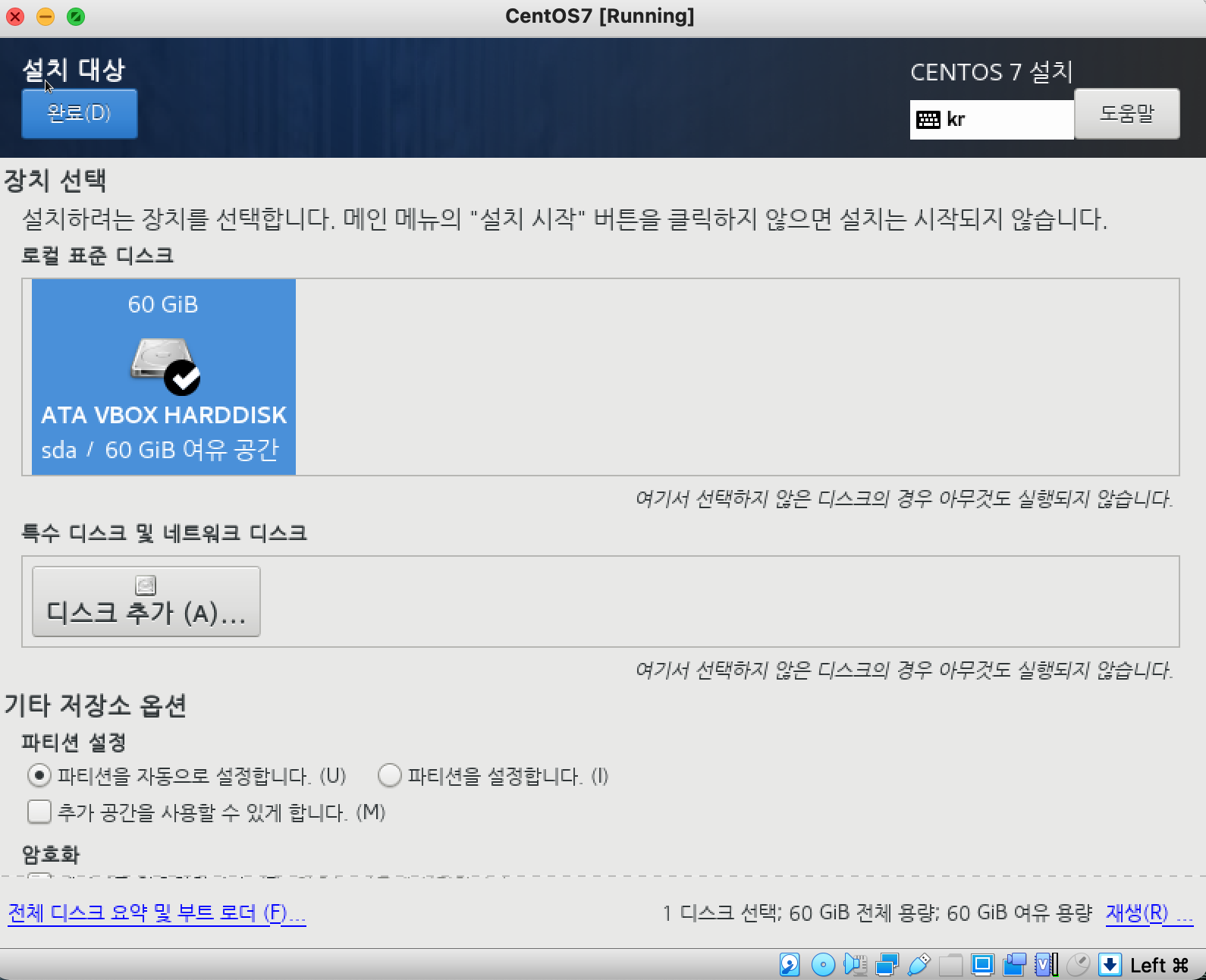The height and width of the screenshot is (980, 1206).
Task: Click the optical disc icon in status bar
Action: click(x=823, y=965)
